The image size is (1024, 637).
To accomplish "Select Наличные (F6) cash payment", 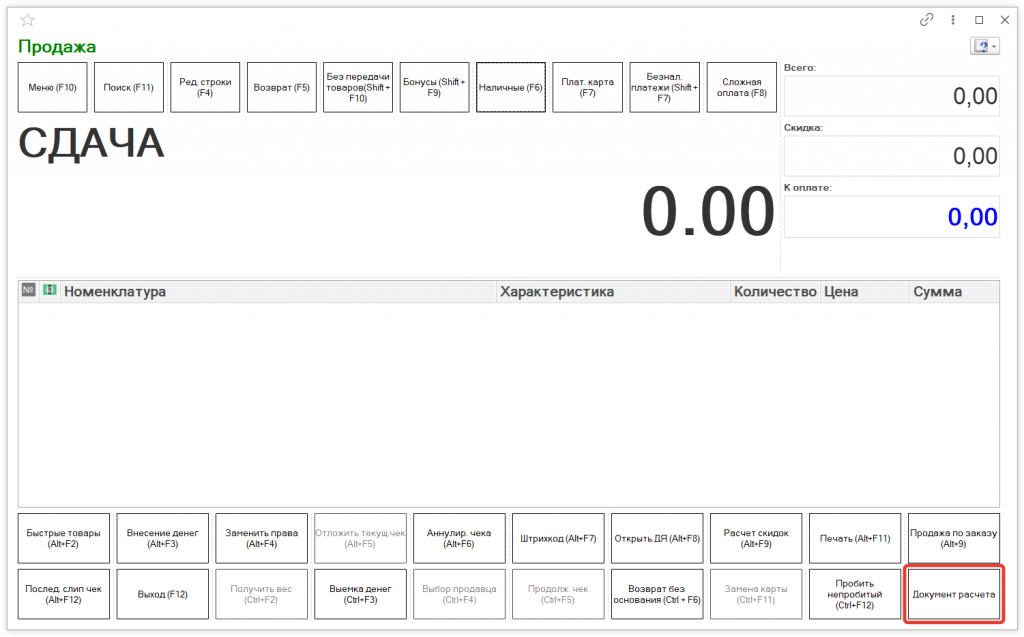I will (510, 88).
